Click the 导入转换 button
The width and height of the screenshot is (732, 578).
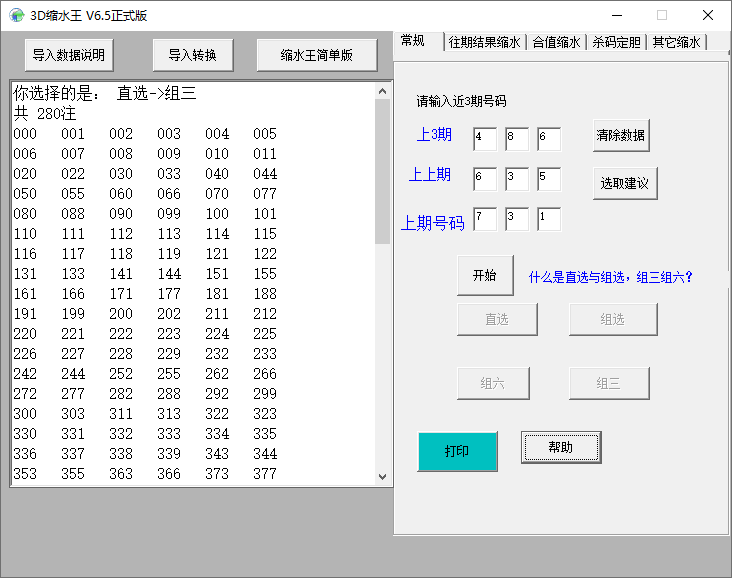(x=193, y=55)
